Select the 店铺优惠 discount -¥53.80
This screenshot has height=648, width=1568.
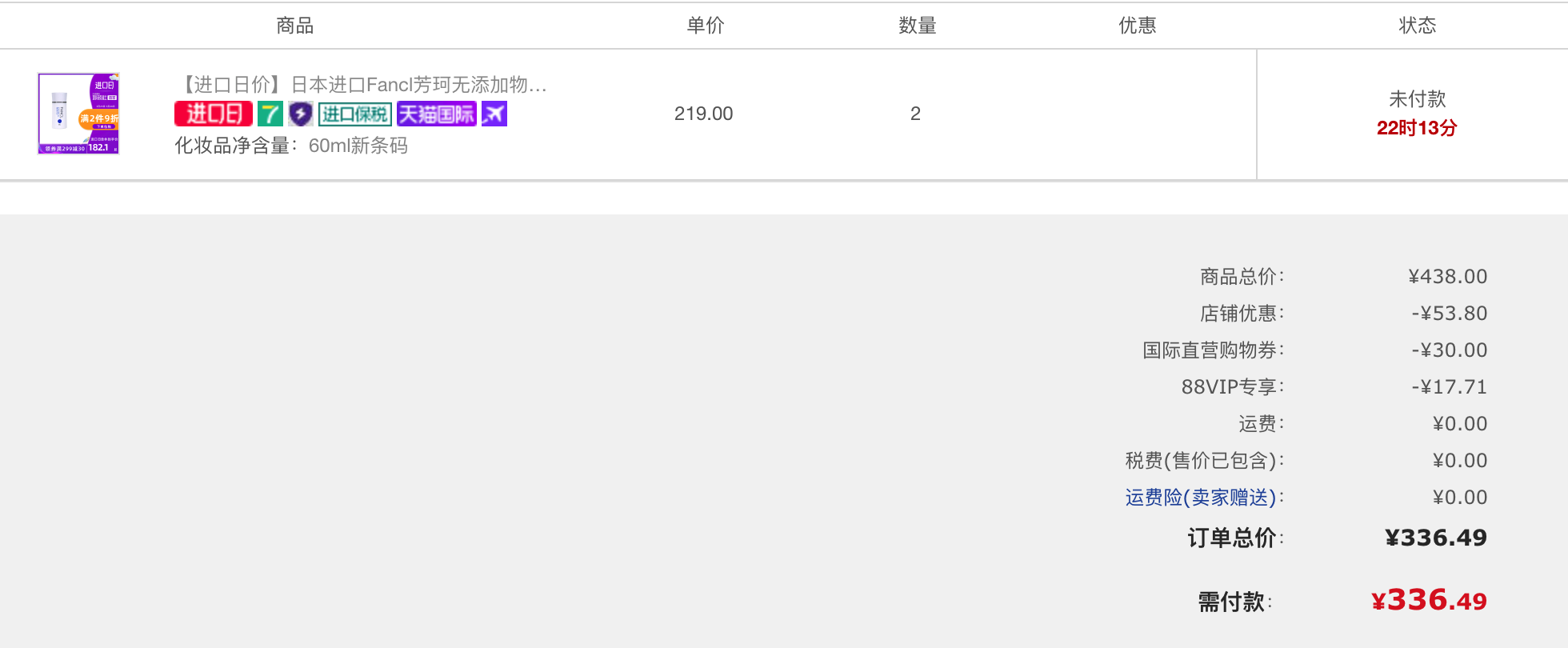(1450, 314)
